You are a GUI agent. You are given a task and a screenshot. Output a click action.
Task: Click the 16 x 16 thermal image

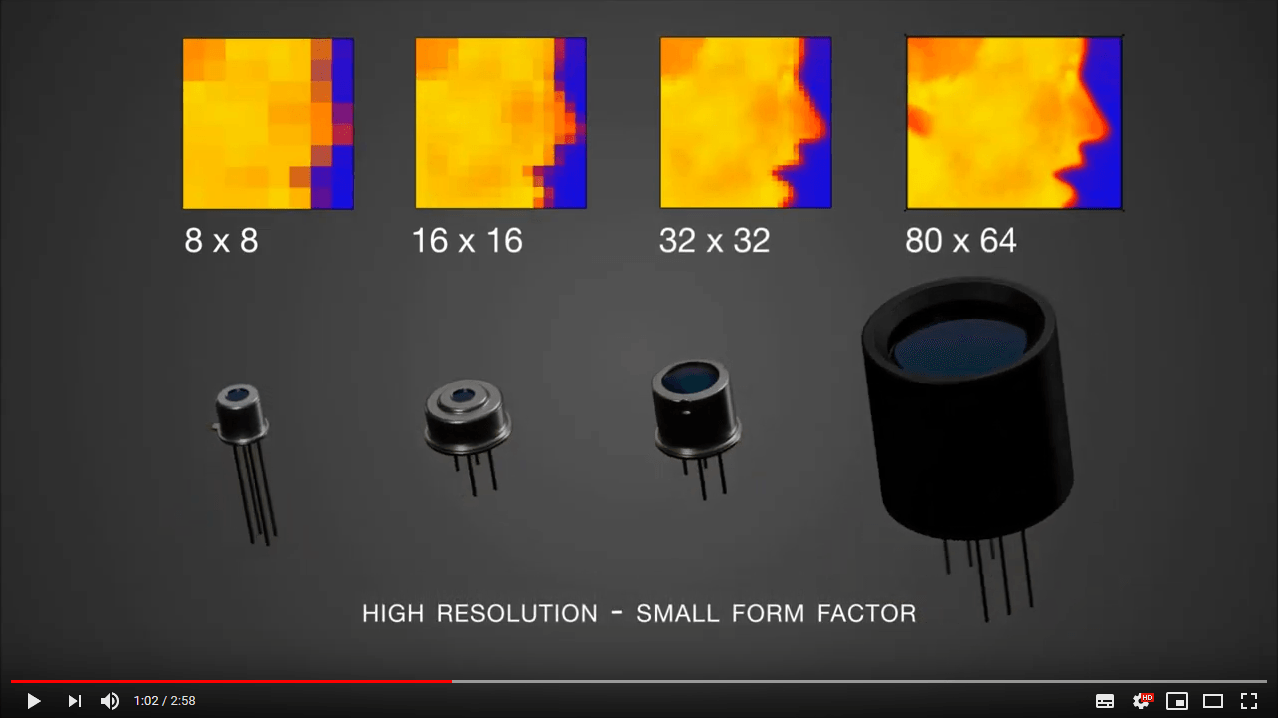(501, 123)
